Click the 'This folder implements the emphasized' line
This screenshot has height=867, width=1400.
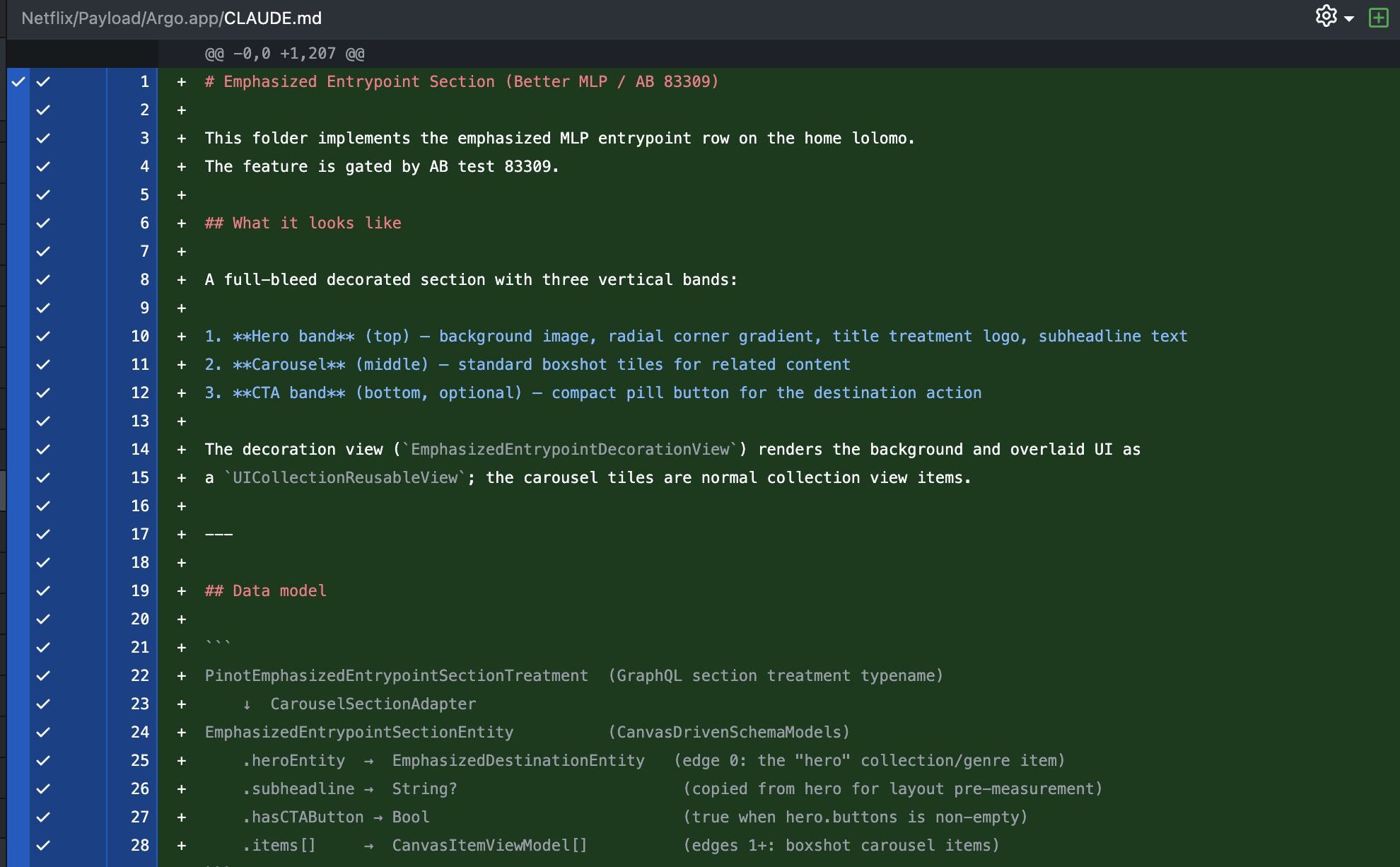560,138
